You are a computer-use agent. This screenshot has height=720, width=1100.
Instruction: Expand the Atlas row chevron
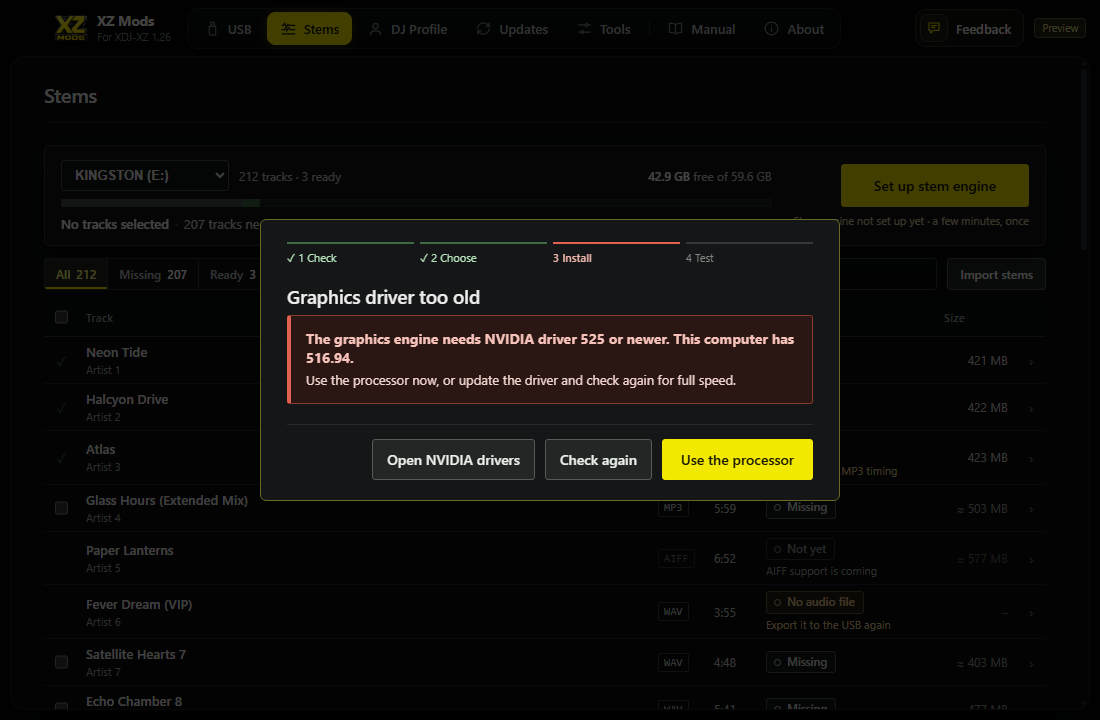[1031, 458]
